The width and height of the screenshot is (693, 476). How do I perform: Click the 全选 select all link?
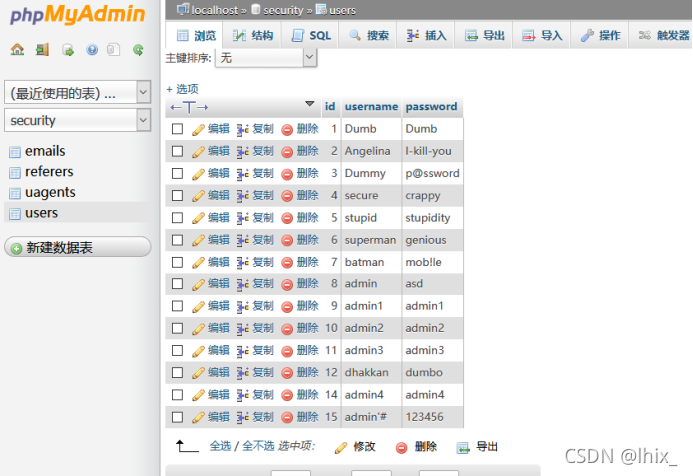point(220,446)
